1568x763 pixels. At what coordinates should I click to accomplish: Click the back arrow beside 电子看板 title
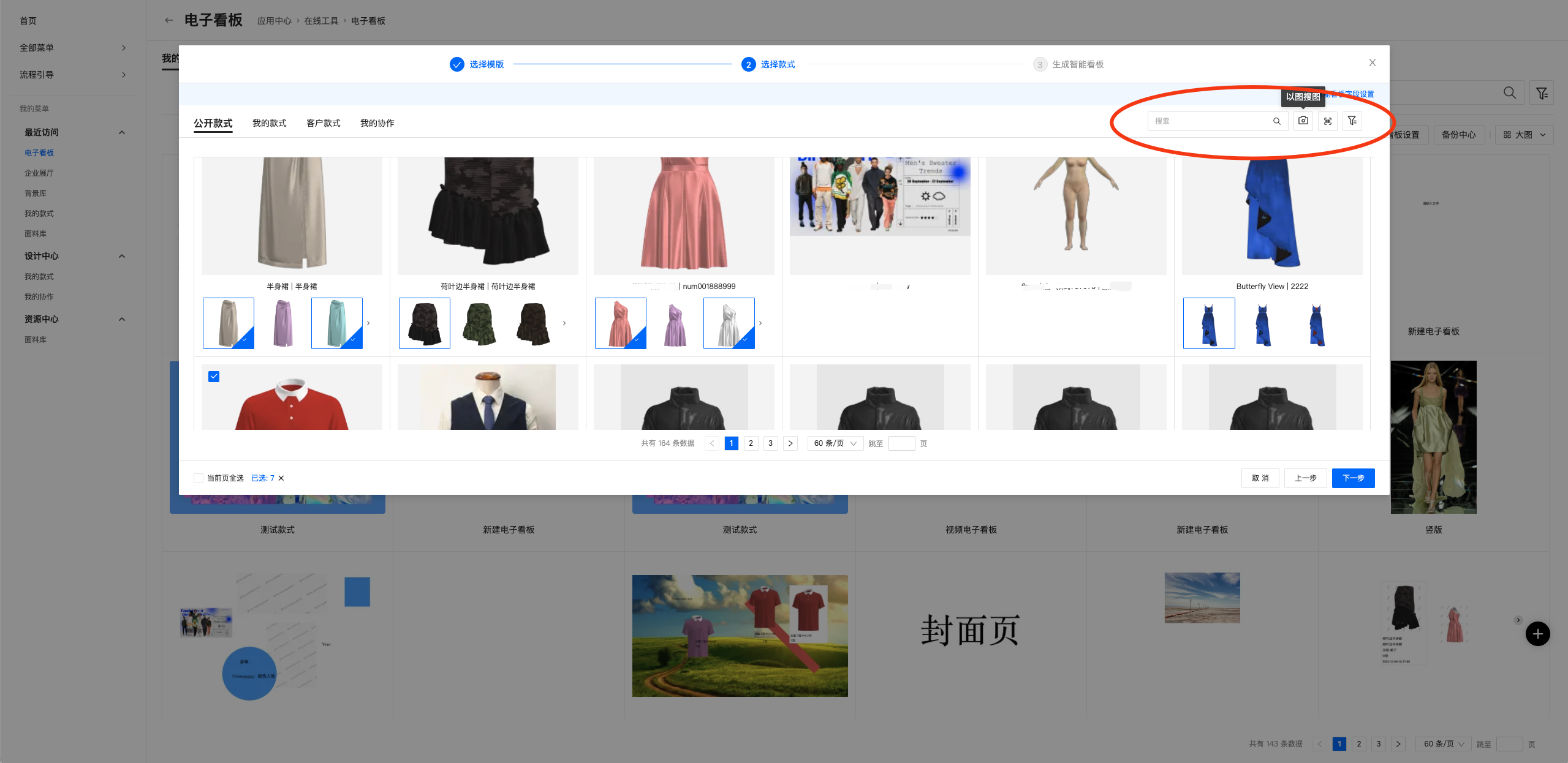(x=169, y=20)
